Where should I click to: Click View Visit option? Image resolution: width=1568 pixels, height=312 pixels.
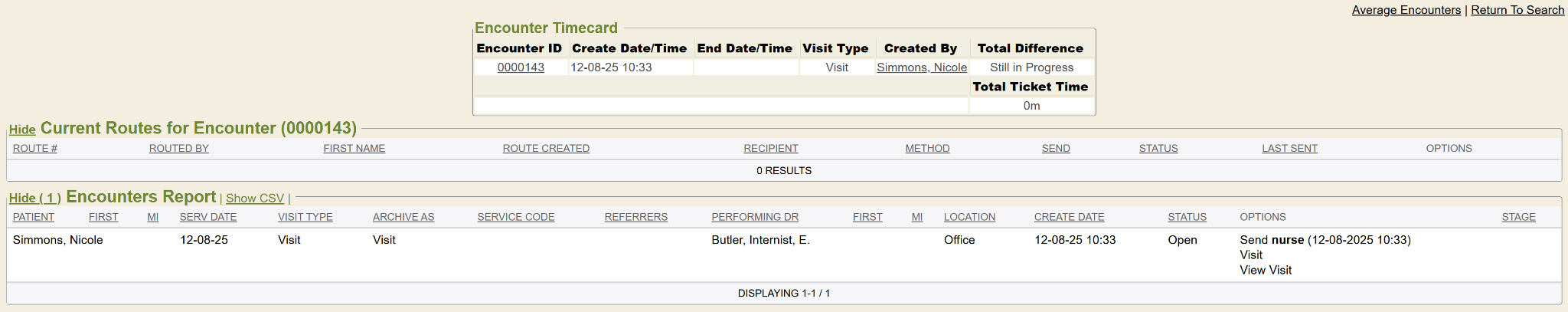coord(1266,270)
